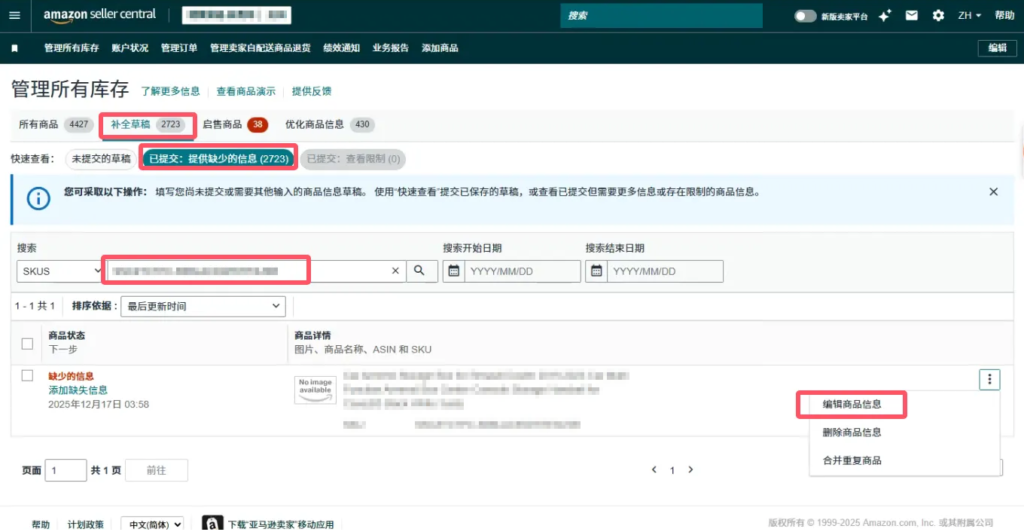Screen dimensions: 1024x532
Task: Close the blue info banner
Action: (993, 191)
